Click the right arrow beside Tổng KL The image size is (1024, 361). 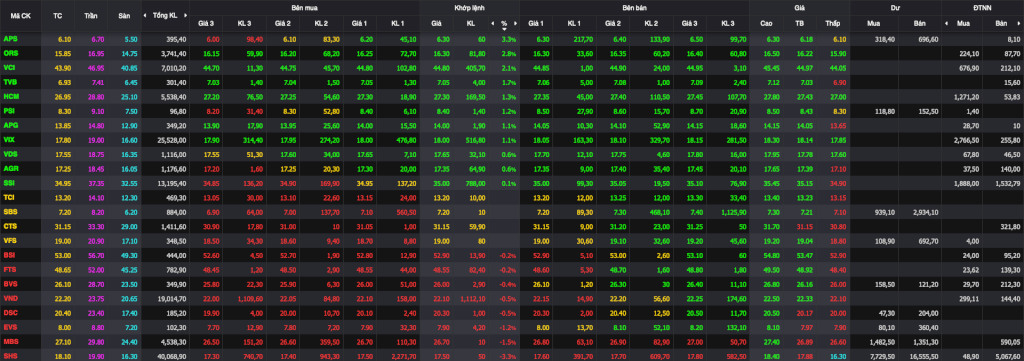(186, 15)
